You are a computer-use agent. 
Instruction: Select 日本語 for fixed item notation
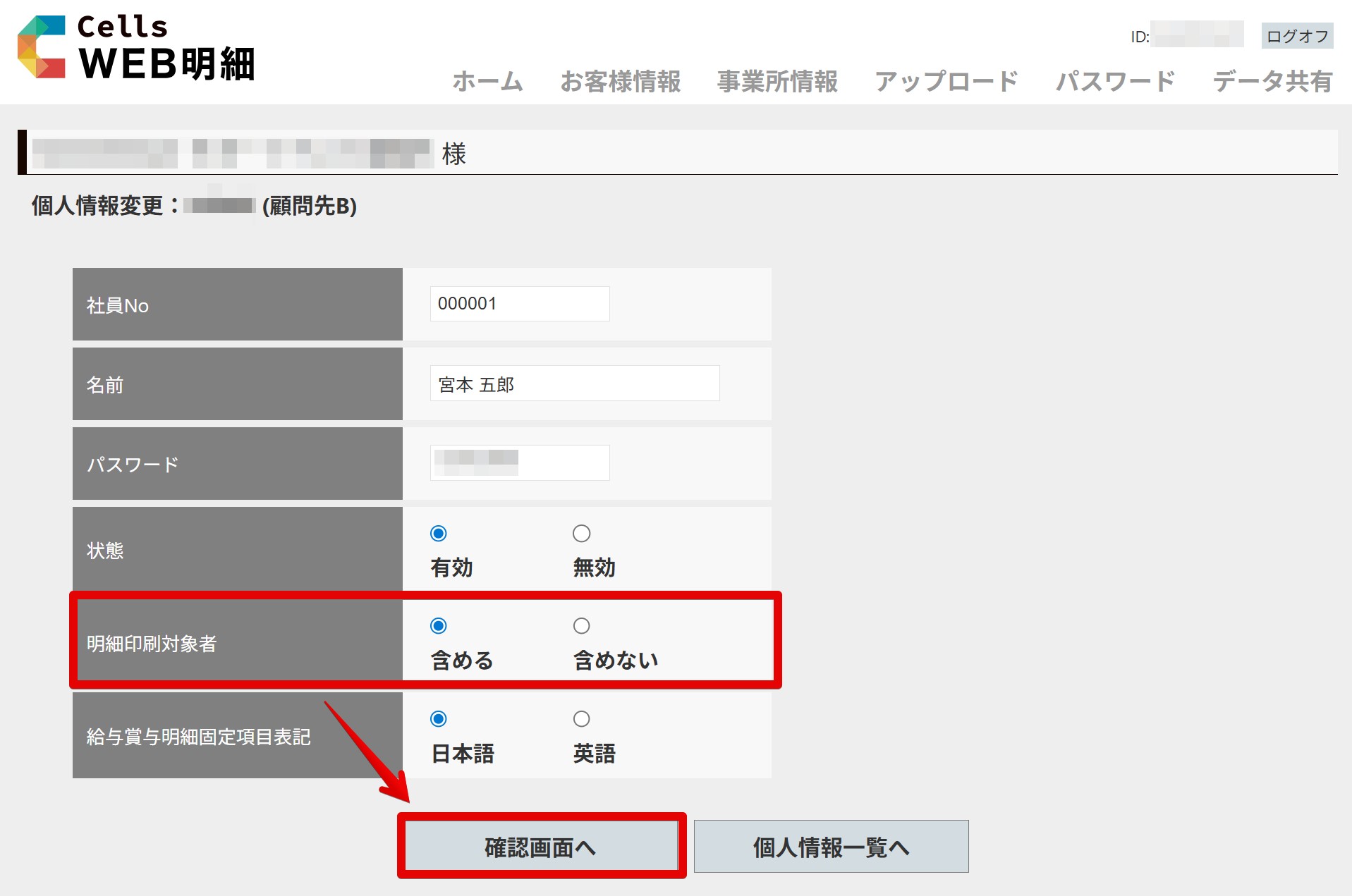[439, 719]
